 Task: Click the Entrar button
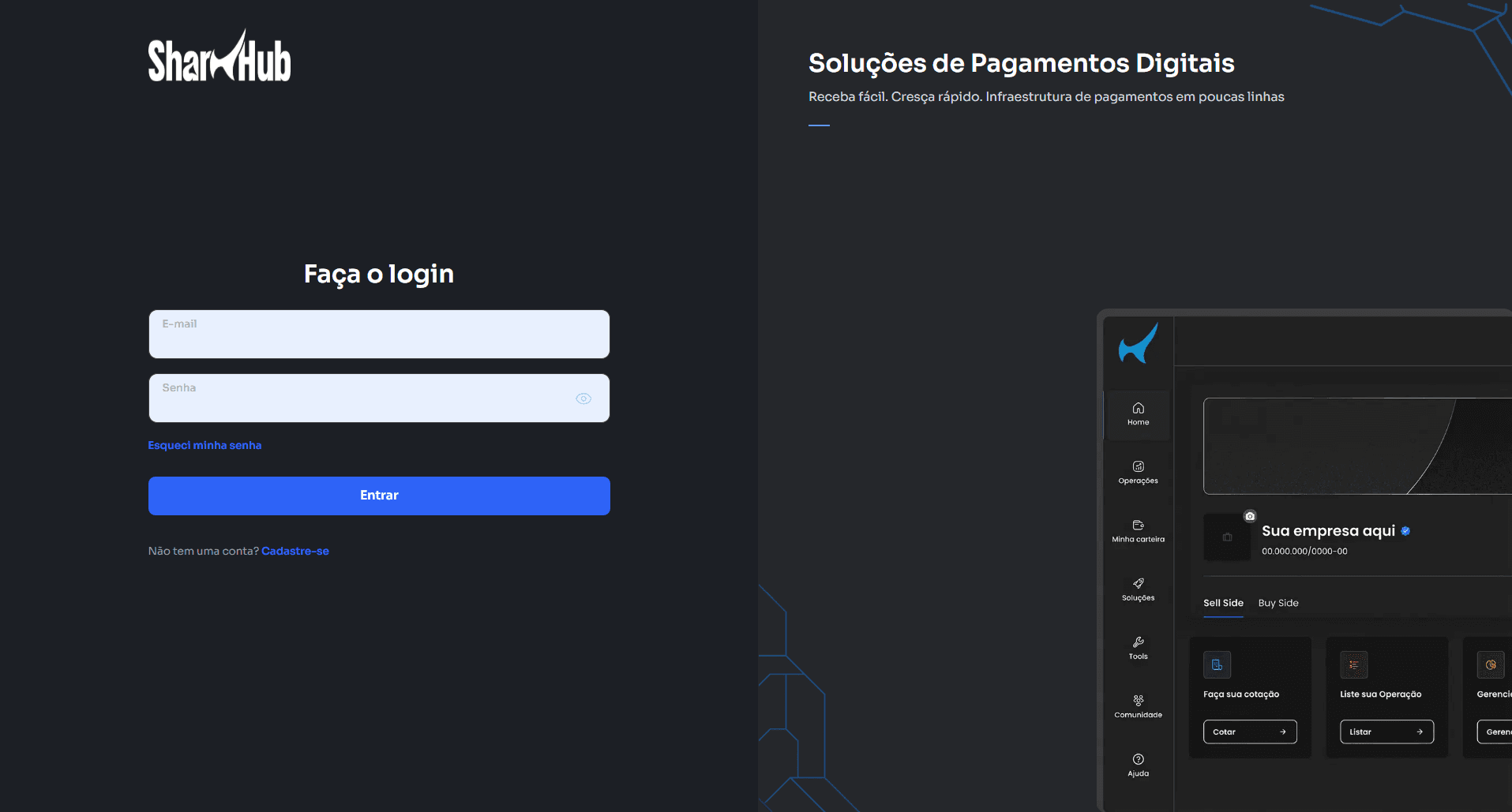point(379,496)
